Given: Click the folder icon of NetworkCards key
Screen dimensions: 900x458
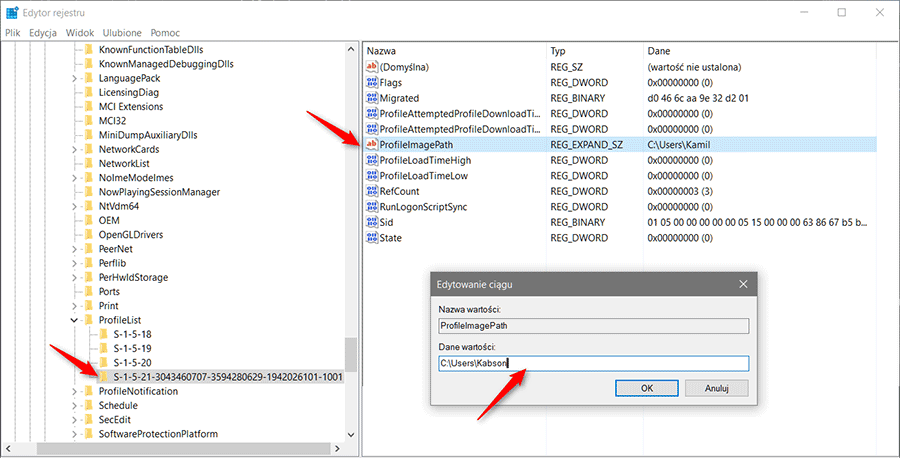Looking at the screenshot, I should (88, 149).
